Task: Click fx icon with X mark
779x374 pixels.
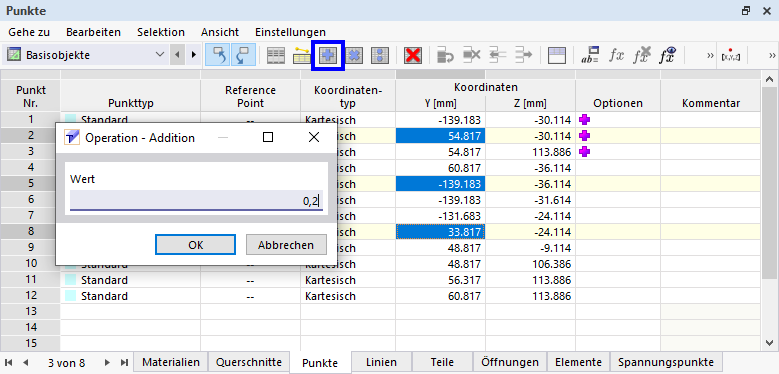Action: [x=642, y=55]
